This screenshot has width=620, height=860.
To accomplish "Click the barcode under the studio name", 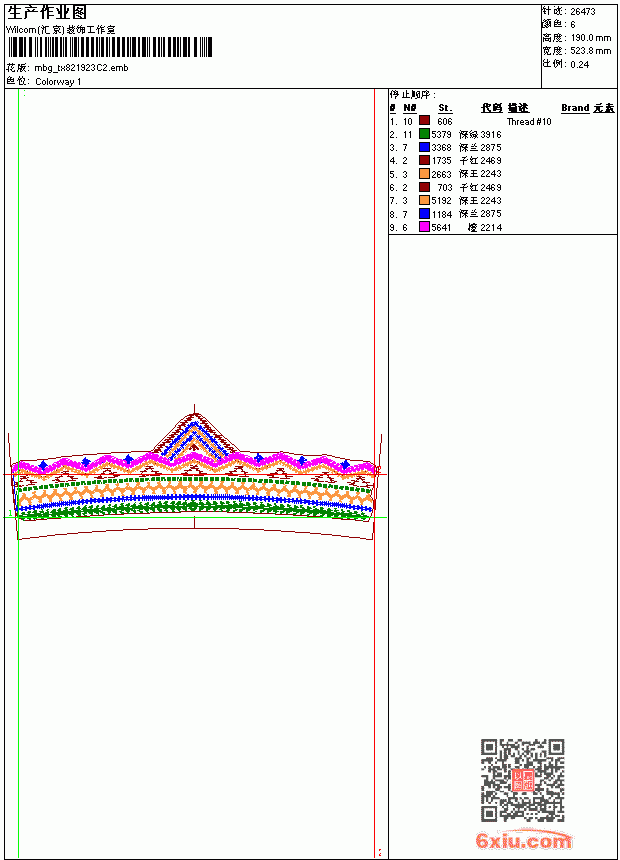I will tap(110, 47).
